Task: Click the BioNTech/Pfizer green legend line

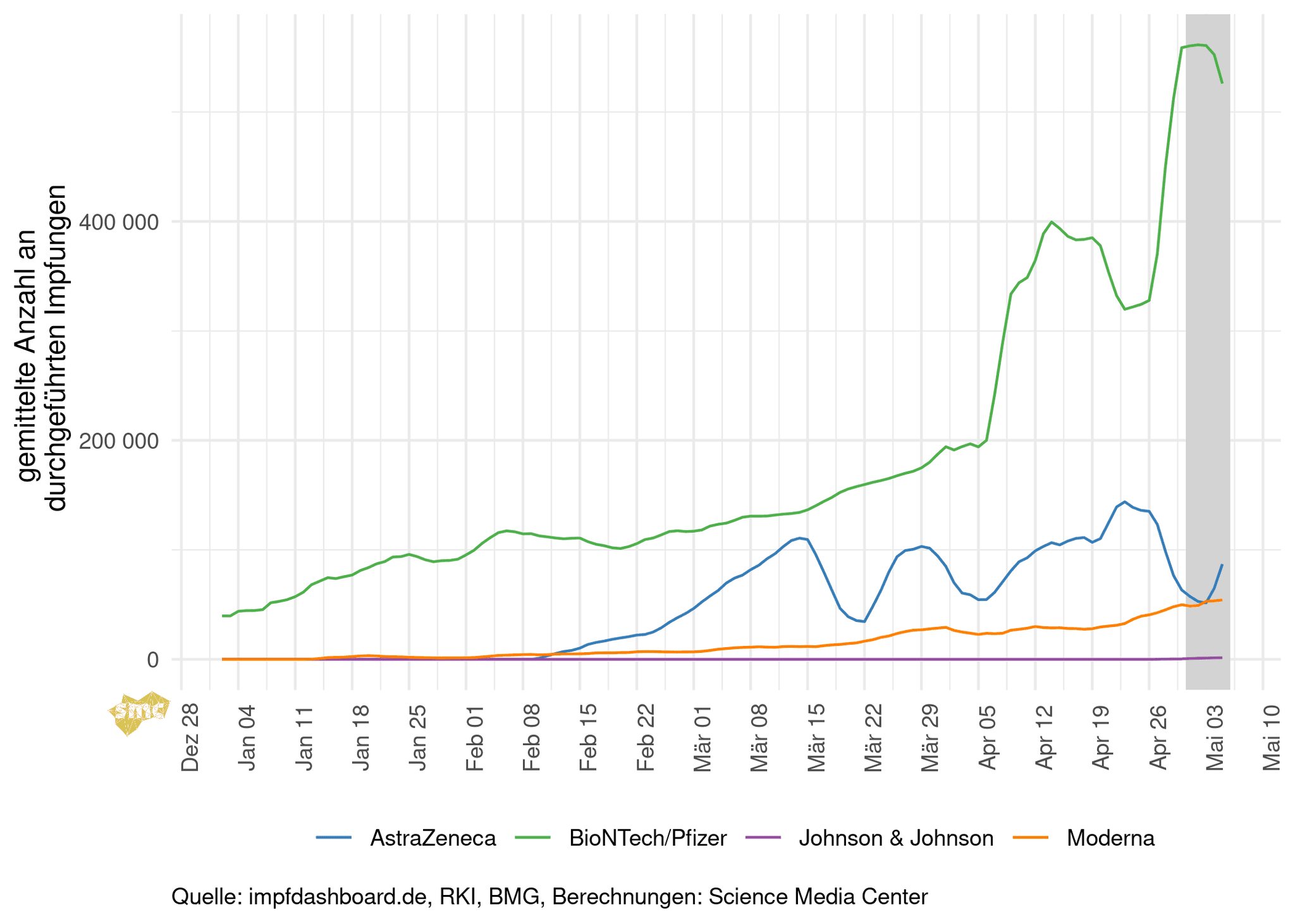Action: [x=532, y=838]
